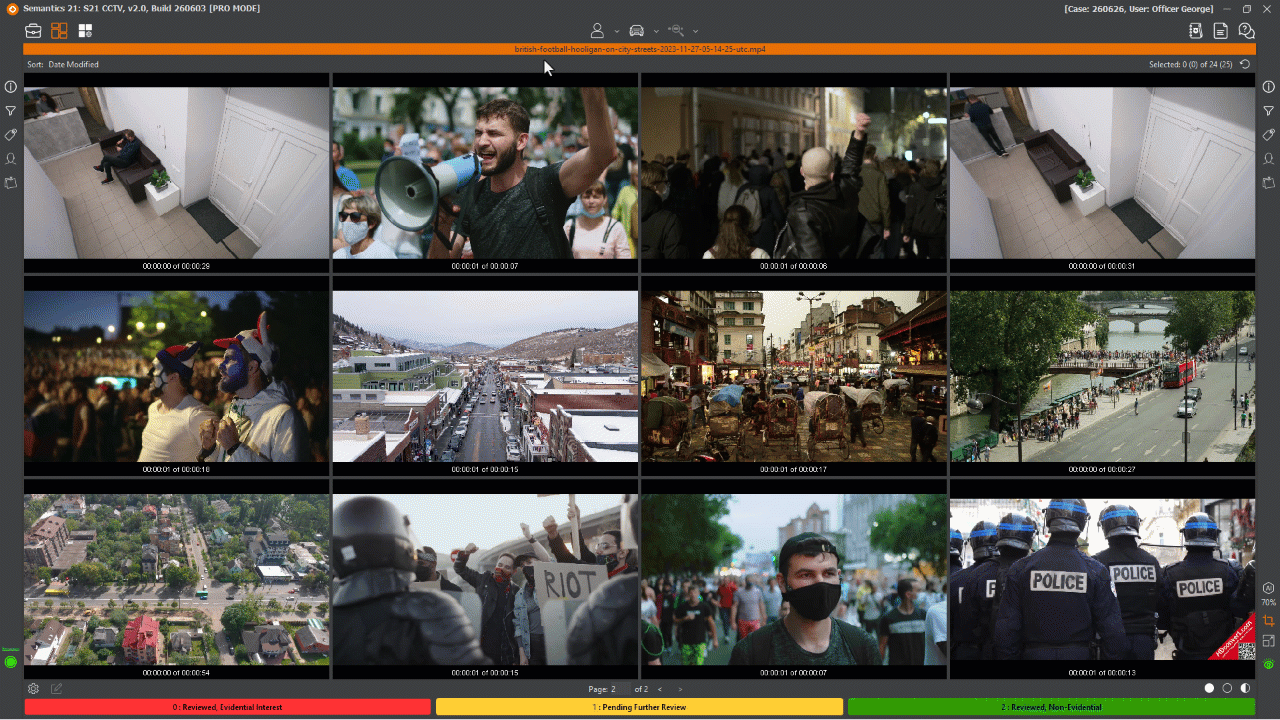Toggle the green eye visibility icon
Screen dimensions: 1280x720
click(1268, 664)
